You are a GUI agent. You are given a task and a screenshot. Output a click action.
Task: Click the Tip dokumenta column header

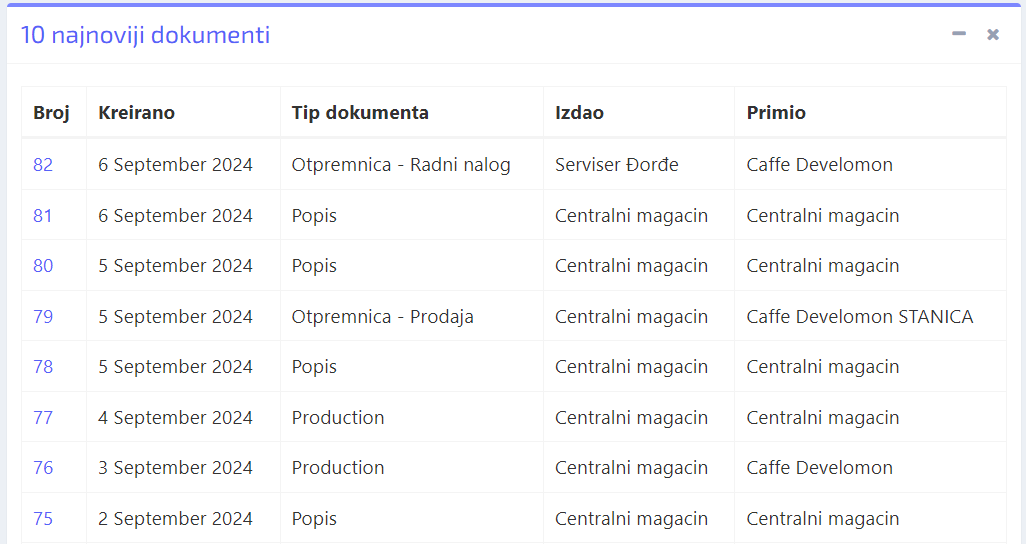tap(360, 113)
